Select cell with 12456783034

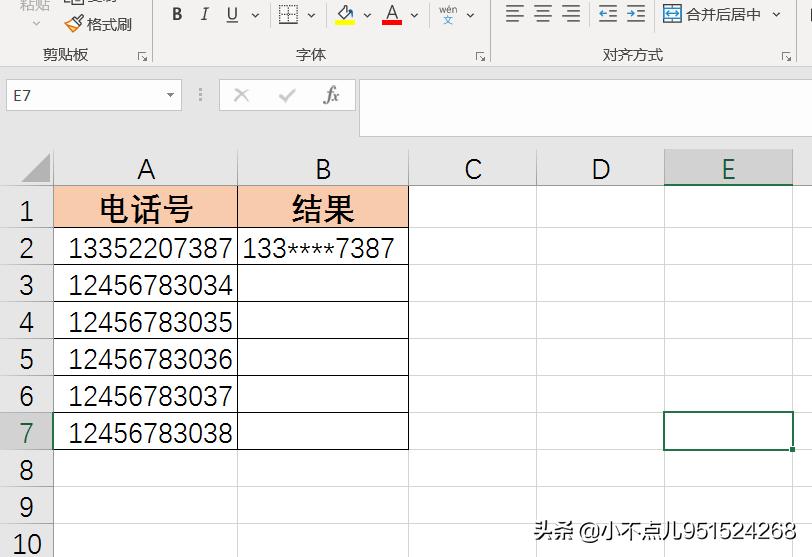click(x=146, y=284)
